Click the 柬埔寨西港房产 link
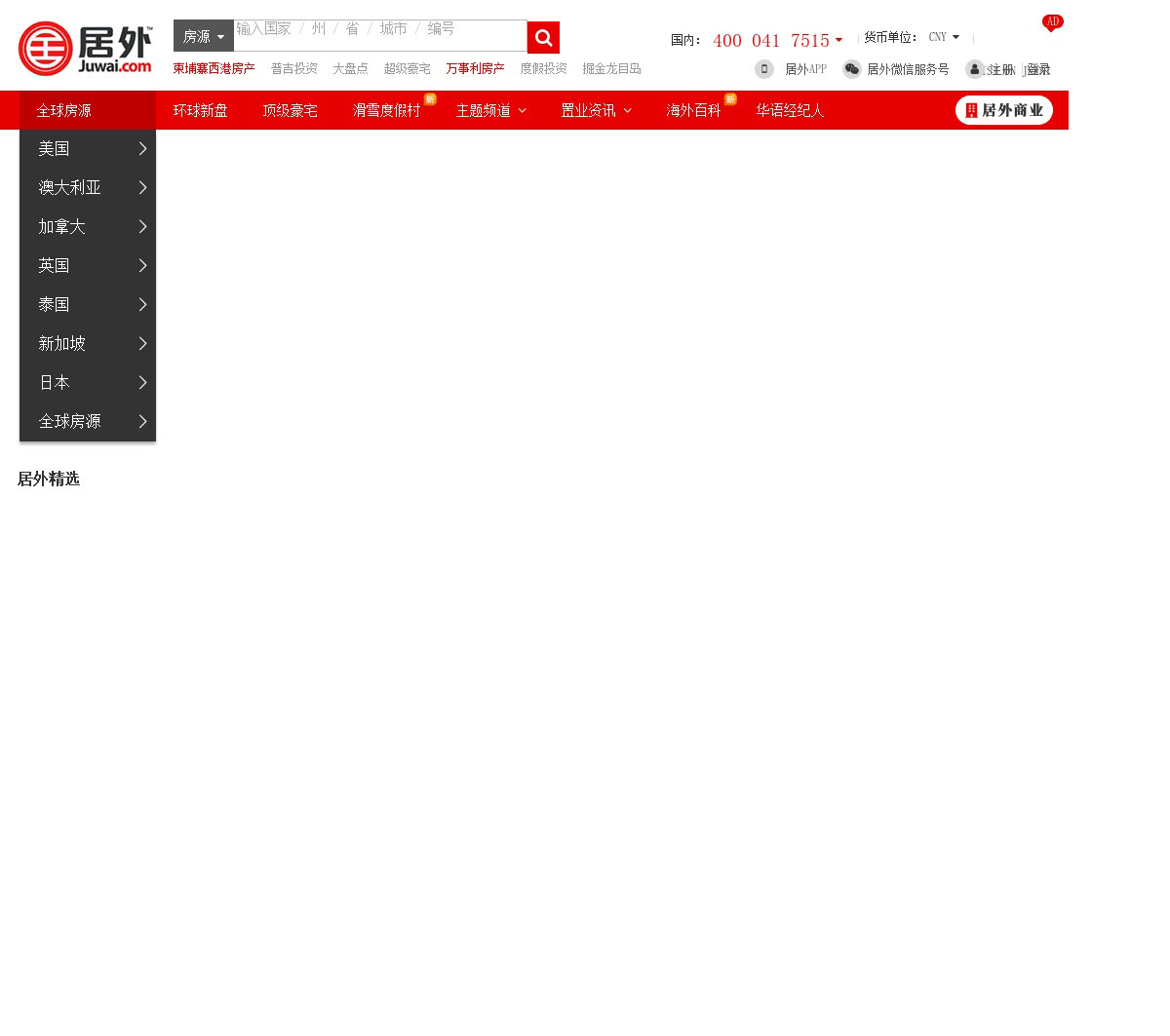Viewport: 1170px width, 1036px height. [214, 69]
